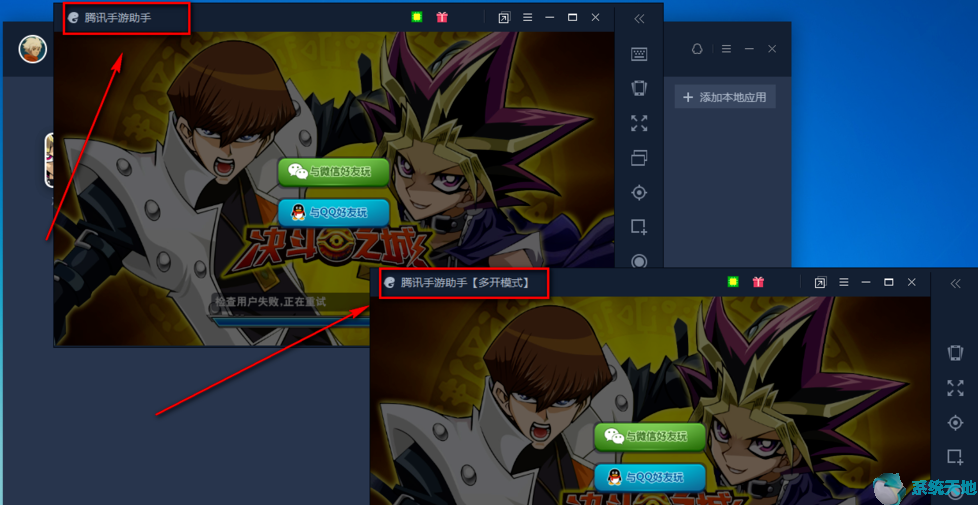Start screen recording in first emulator sidebar
Screen dimensions: 978x505
tap(639, 261)
